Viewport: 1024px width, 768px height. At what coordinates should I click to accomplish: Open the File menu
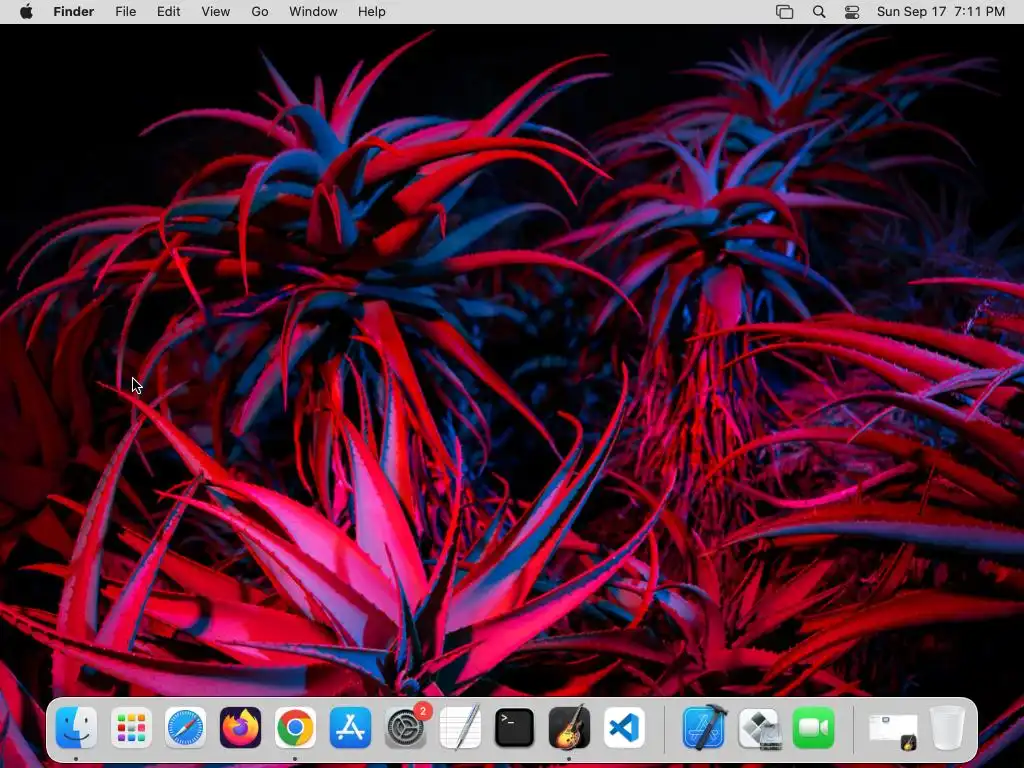[x=125, y=12]
